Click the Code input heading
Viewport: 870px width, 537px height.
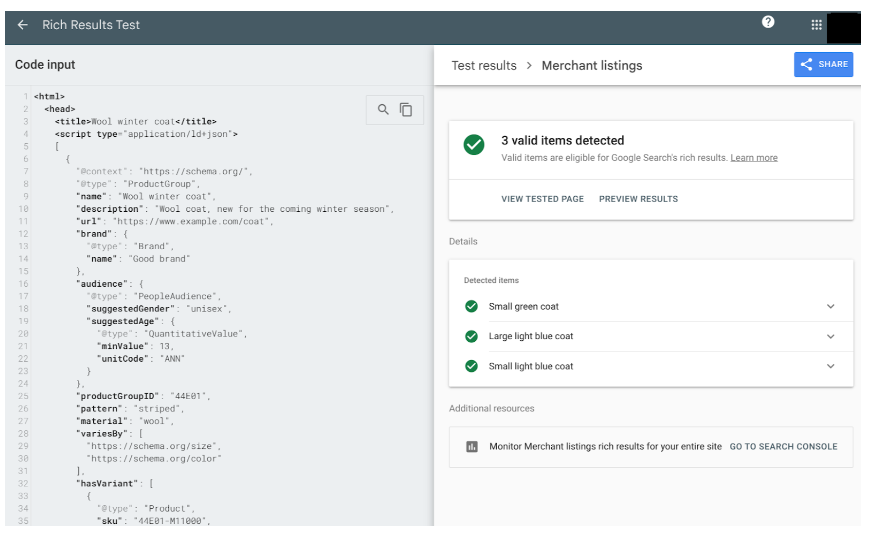45,65
